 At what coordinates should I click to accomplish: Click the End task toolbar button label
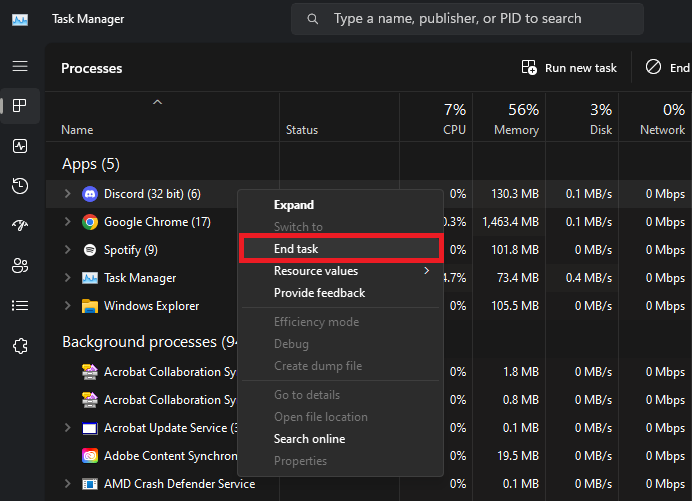coord(680,68)
